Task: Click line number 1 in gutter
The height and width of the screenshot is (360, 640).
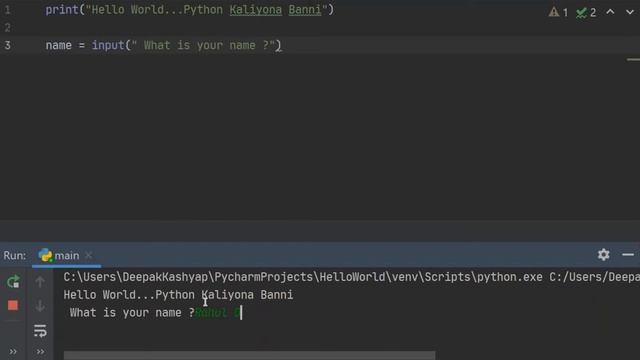Action: coord(7,10)
